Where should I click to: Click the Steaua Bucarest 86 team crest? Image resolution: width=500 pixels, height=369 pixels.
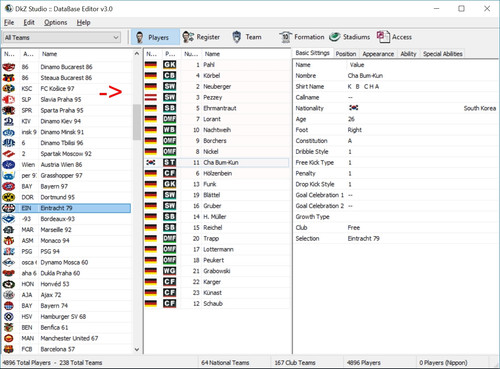tap(9, 78)
